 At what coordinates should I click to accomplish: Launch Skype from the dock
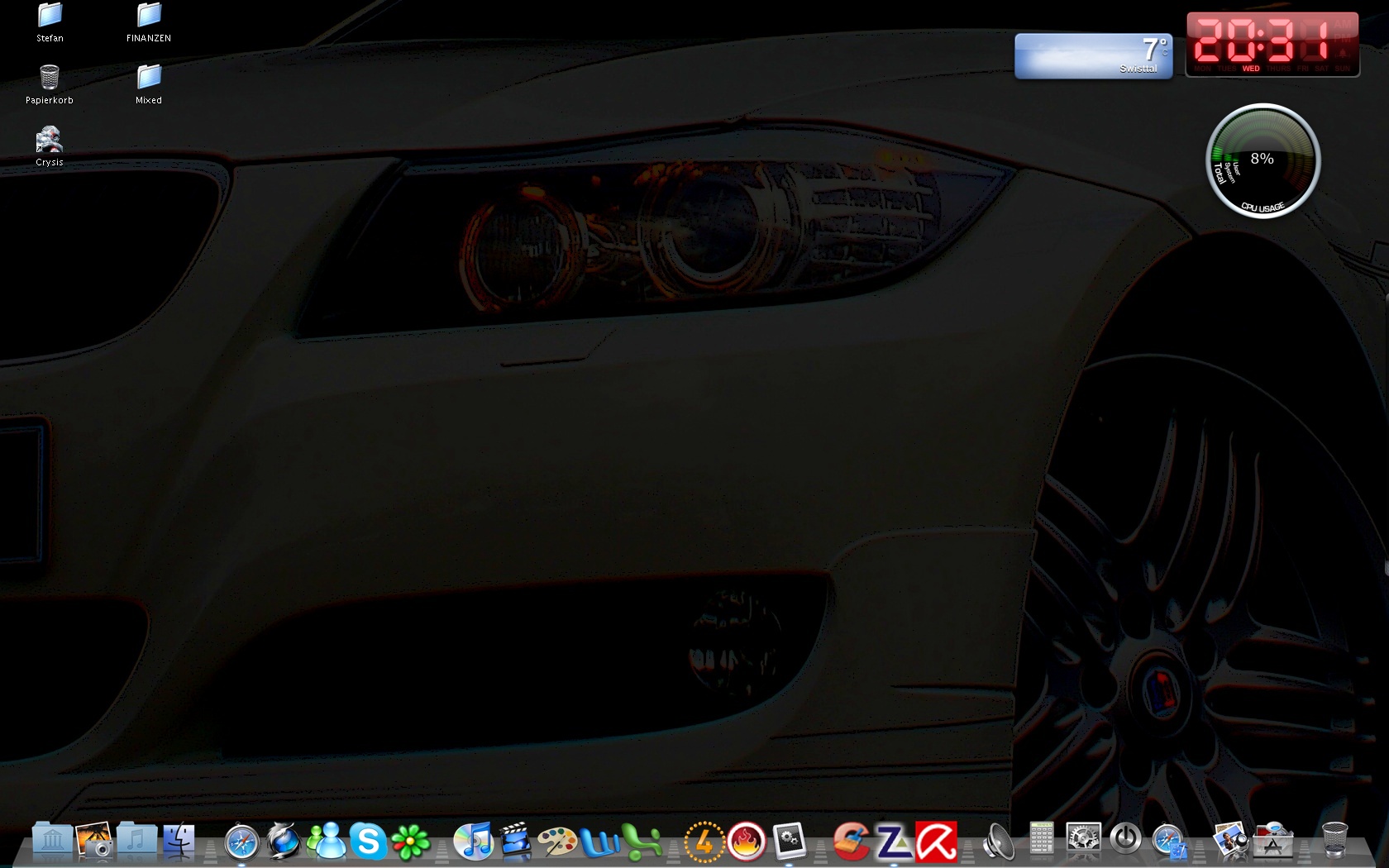click(x=369, y=842)
